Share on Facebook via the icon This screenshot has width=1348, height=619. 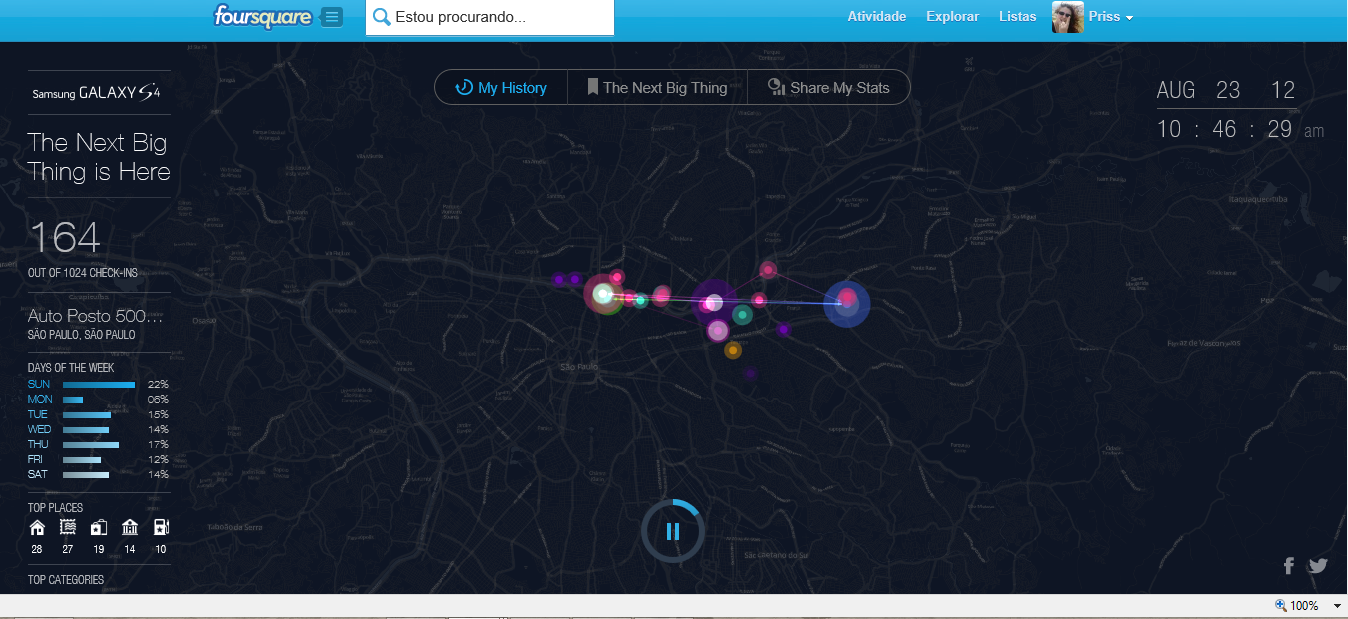[x=1289, y=566]
